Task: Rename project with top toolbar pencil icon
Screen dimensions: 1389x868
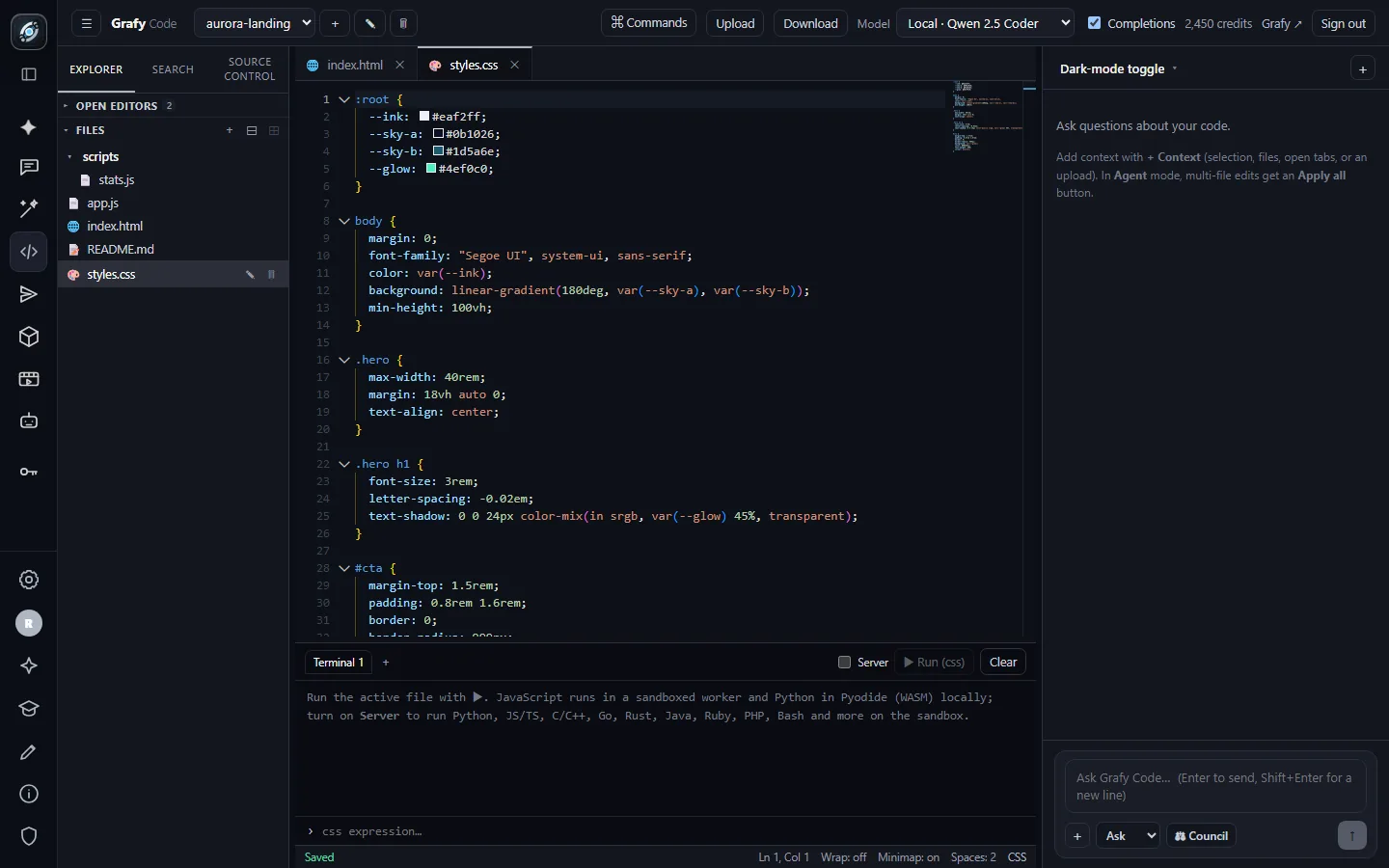Action: pyautogui.click(x=369, y=23)
